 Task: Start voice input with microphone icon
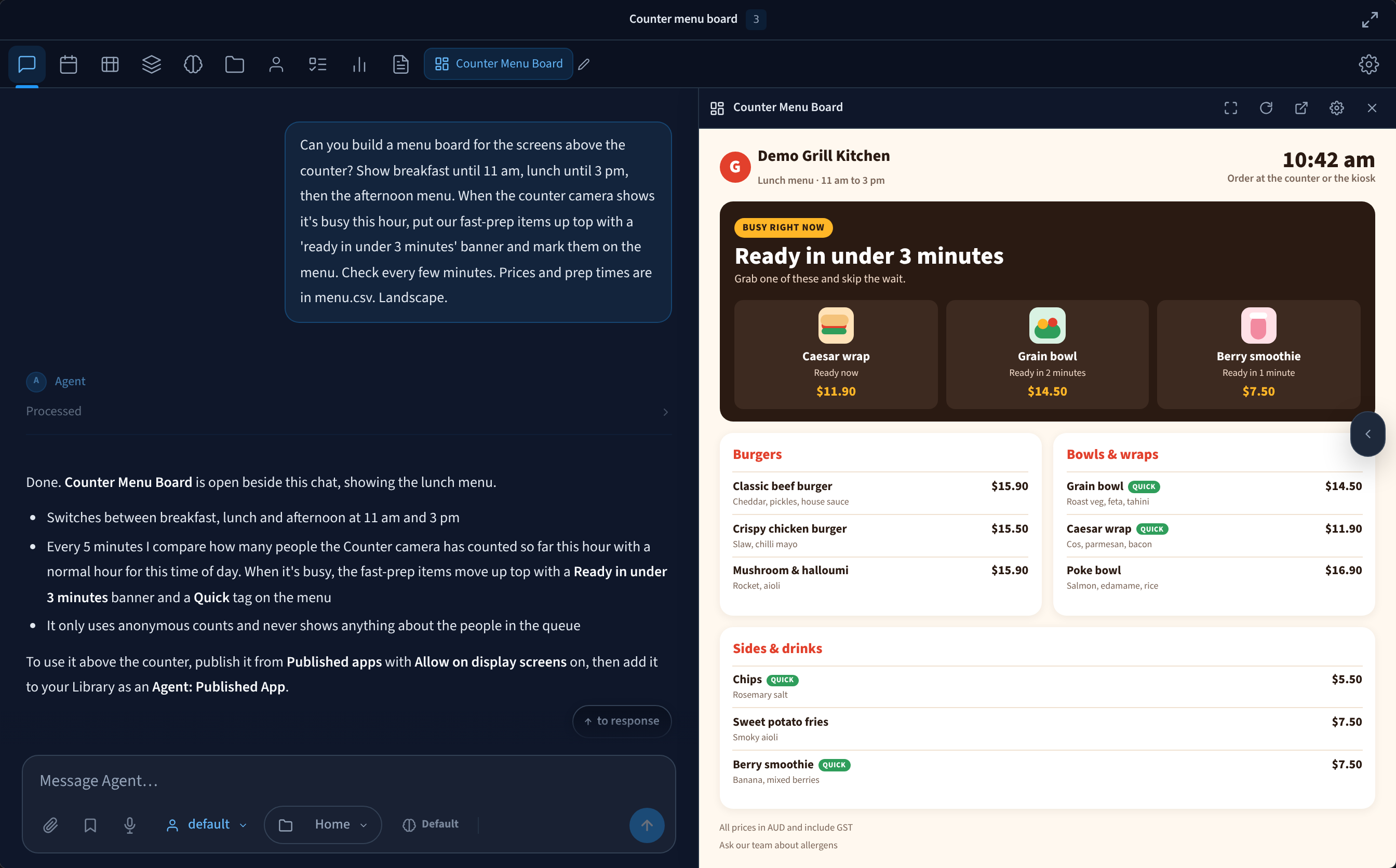pos(130,825)
